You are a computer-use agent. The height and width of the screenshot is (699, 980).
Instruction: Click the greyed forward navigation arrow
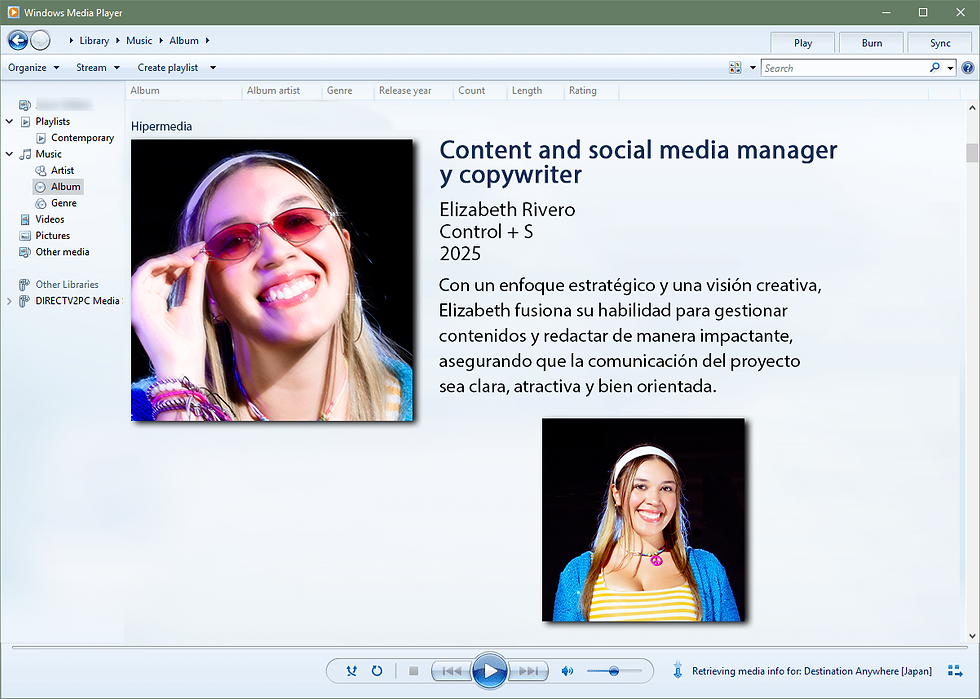click(x=40, y=41)
